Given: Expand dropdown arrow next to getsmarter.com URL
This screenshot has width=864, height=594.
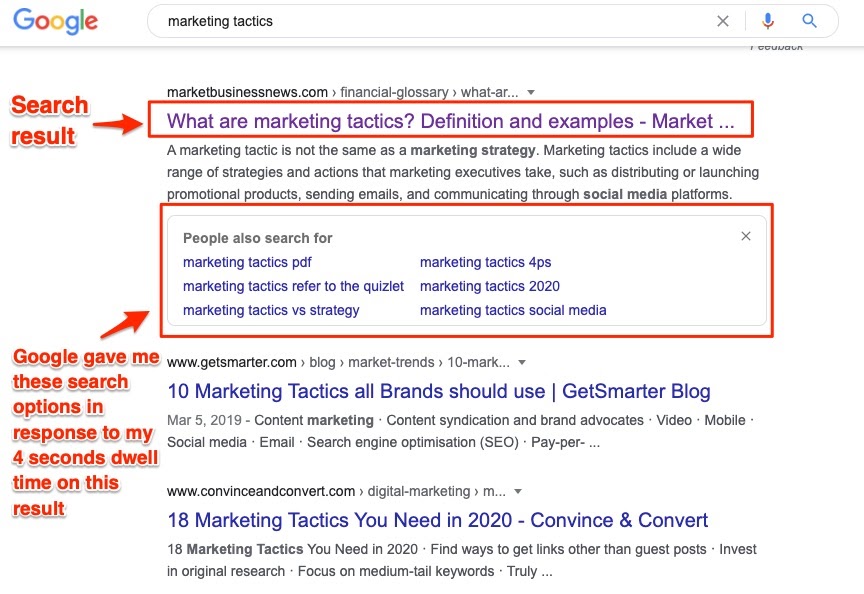Looking at the screenshot, I should pyautogui.click(x=522, y=363).
